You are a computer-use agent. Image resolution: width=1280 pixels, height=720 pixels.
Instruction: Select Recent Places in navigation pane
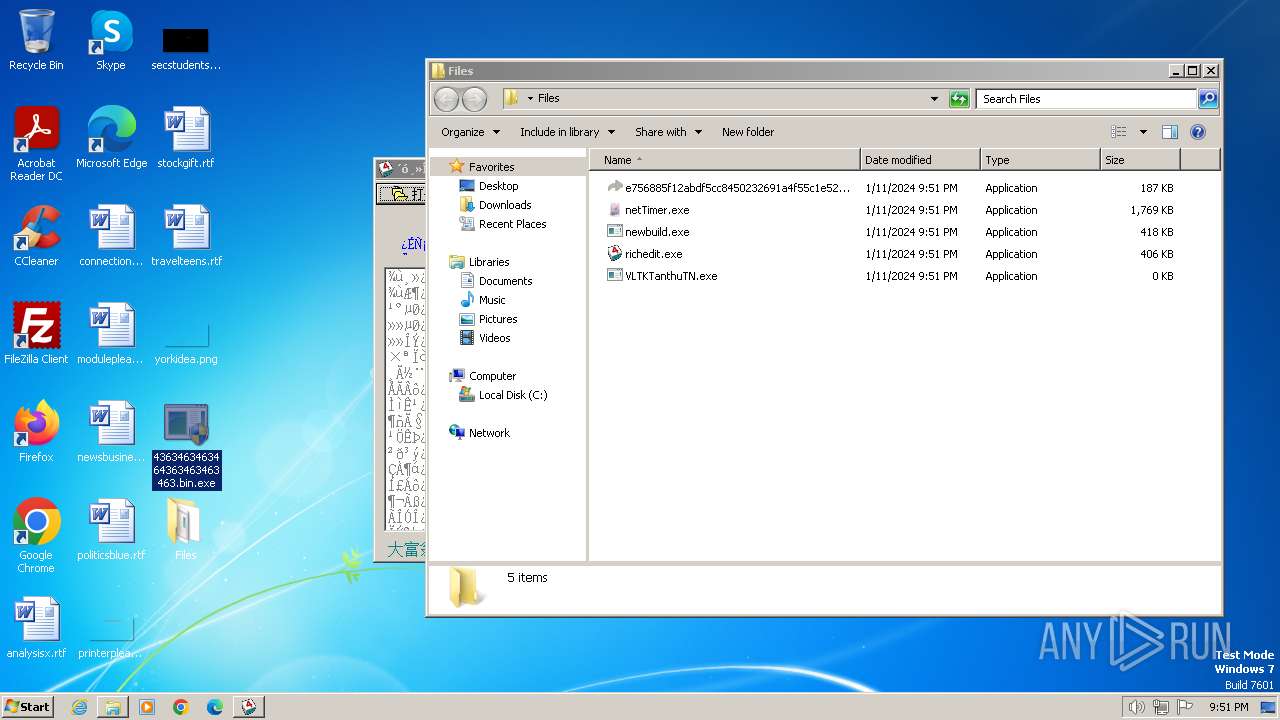point(512,224)
